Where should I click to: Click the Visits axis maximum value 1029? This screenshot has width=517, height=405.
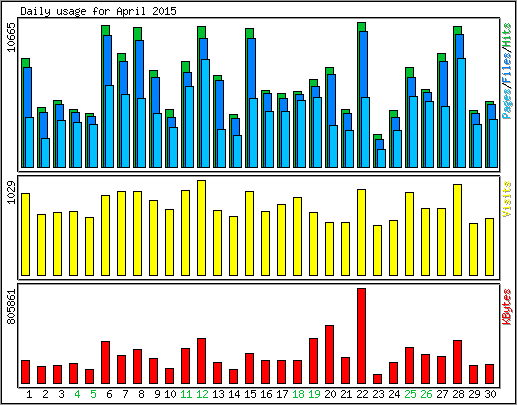coord(12,192)
